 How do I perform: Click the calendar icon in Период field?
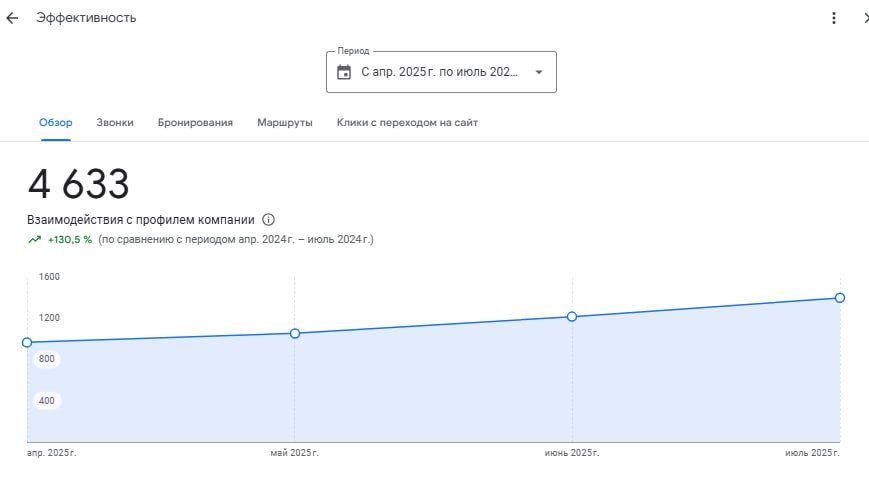pyautogui.click(x=344, y=72)
